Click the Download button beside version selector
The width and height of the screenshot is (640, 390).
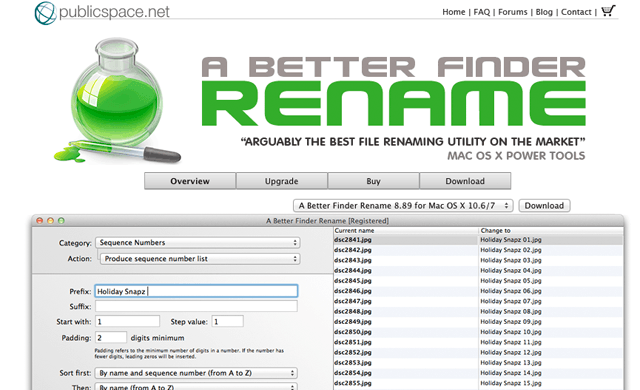[544, 206]
